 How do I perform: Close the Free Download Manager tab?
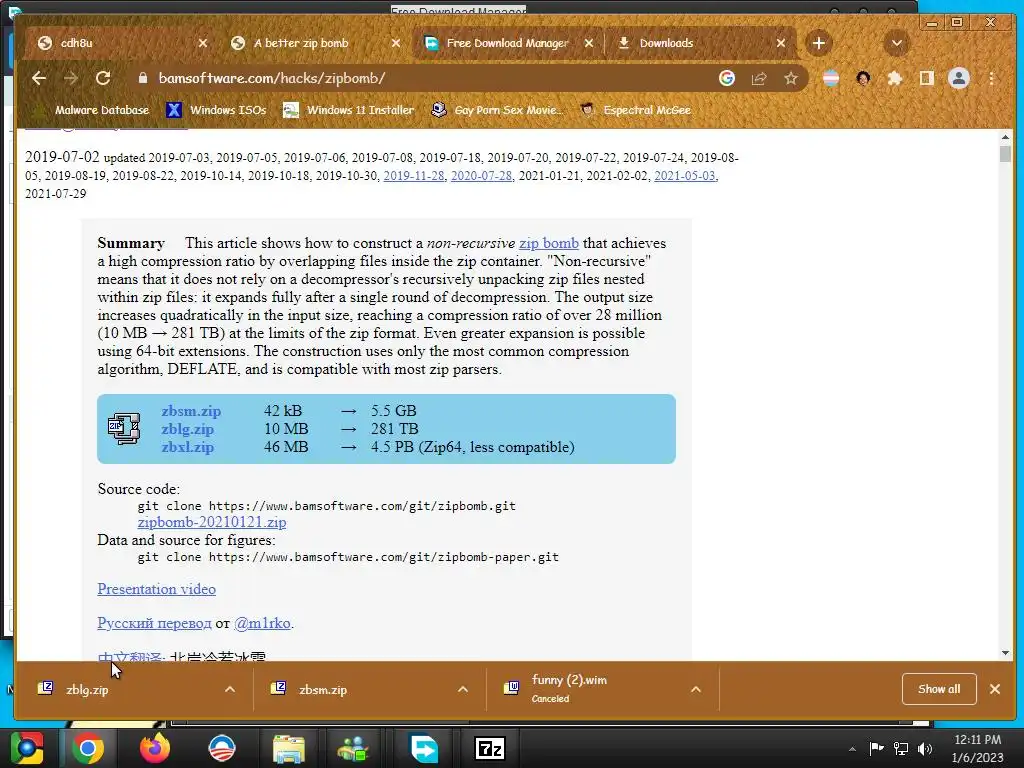588,43
